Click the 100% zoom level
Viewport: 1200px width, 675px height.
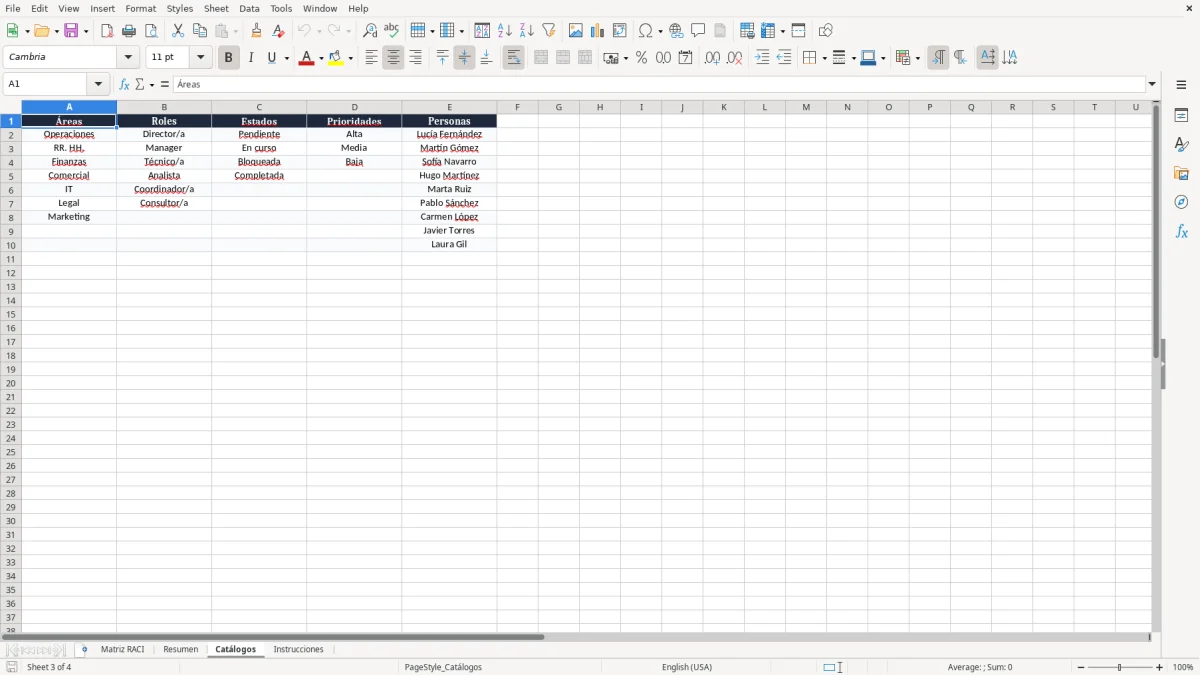(1183, 667)
